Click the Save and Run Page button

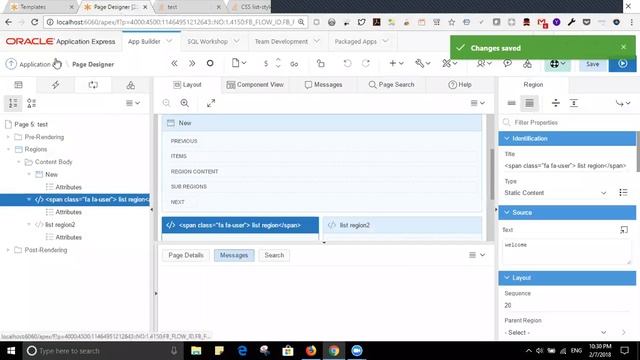point(622,64)
